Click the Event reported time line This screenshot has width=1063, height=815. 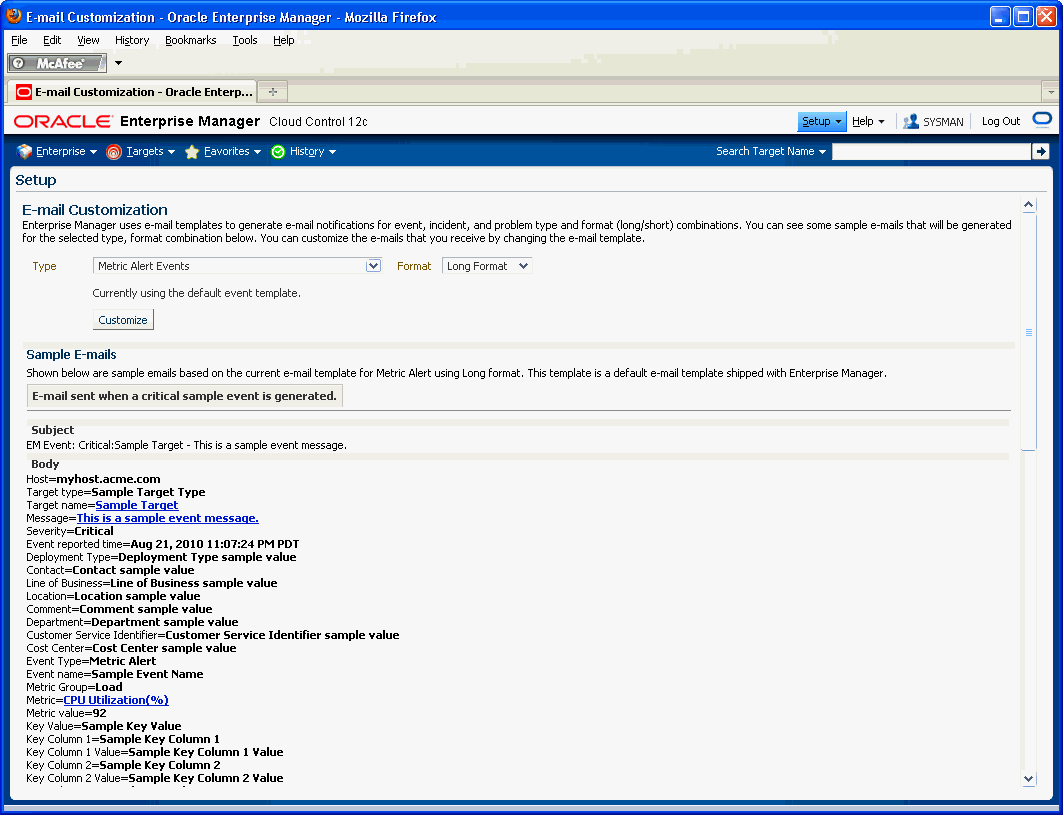point(163,544)
